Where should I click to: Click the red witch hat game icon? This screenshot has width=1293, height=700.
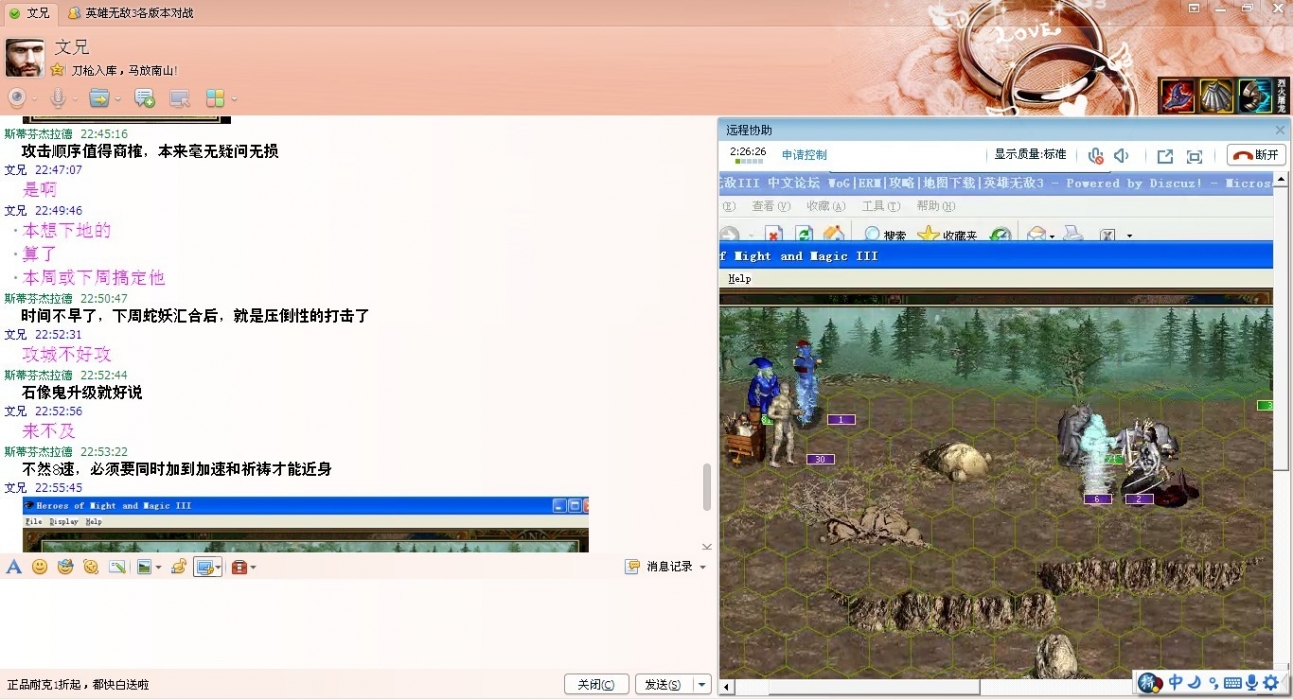[x=1178, y=96]
